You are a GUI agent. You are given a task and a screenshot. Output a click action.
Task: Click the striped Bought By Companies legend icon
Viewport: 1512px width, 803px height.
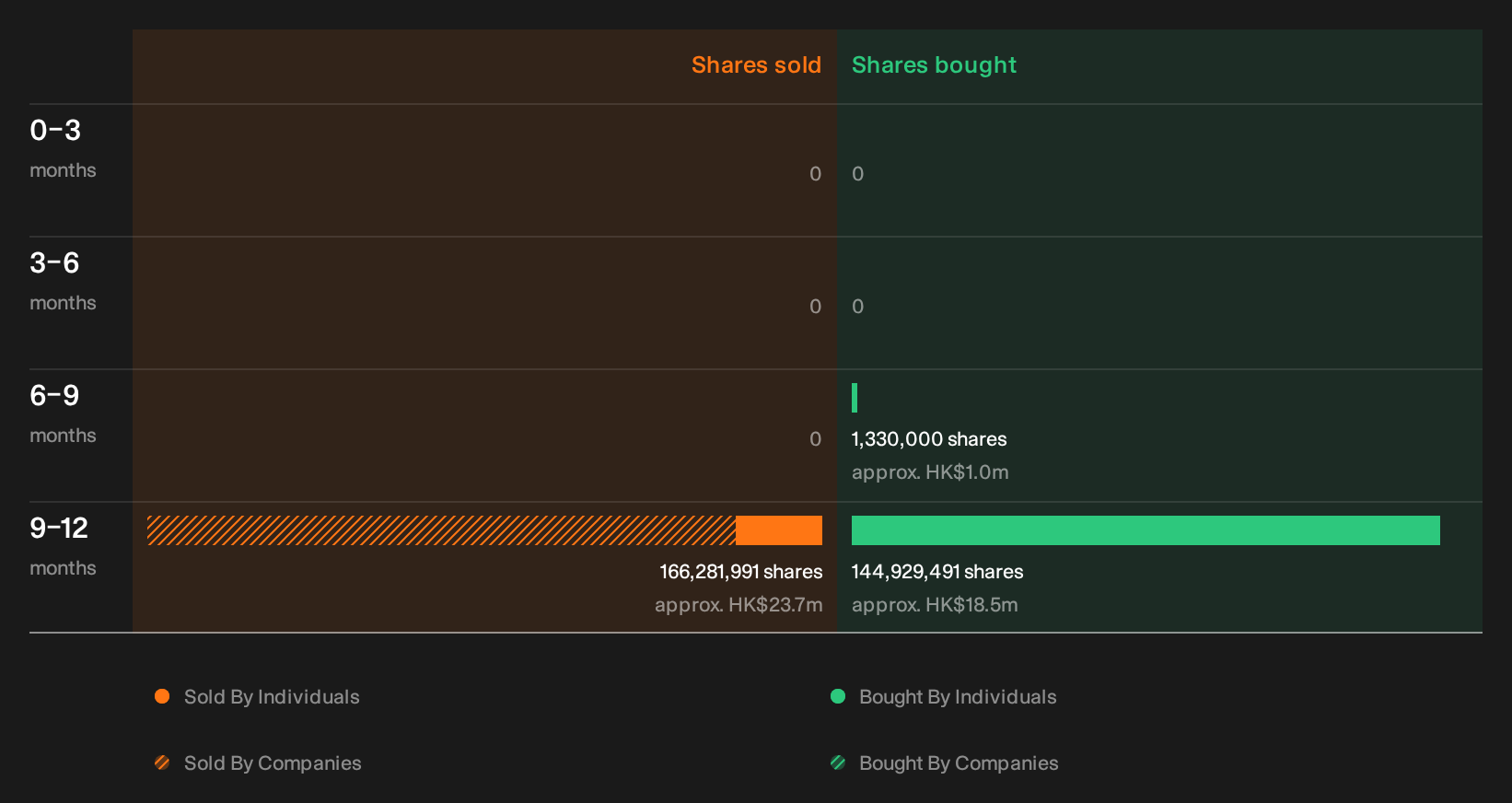tap(838, 762)
